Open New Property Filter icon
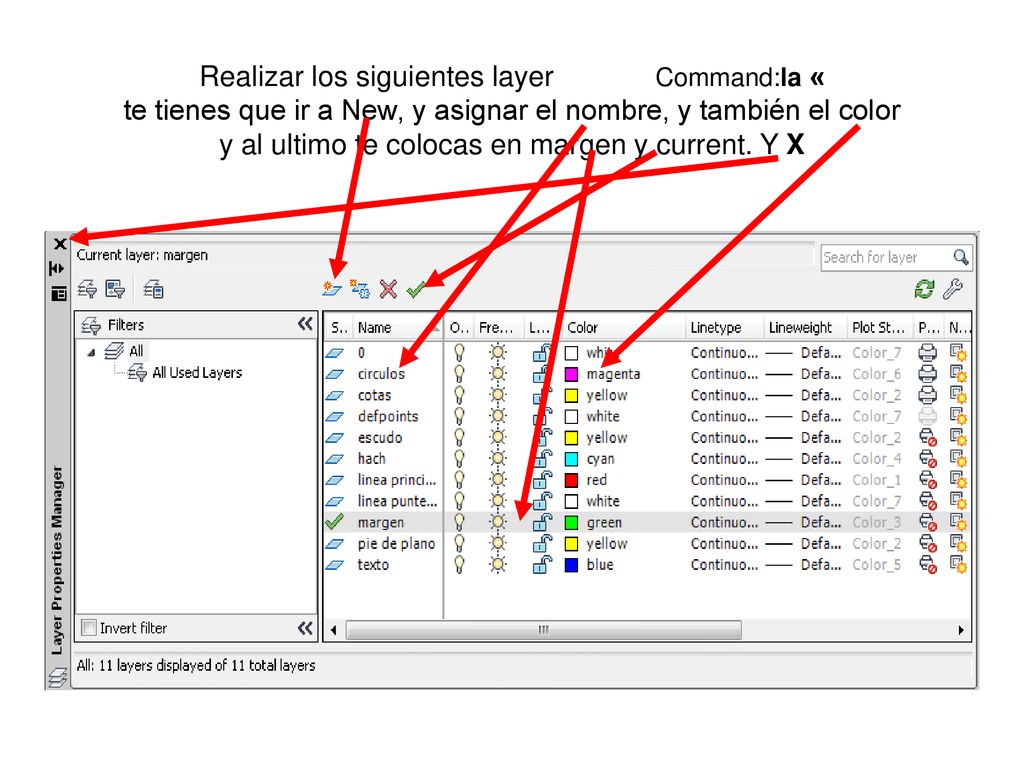This screenshot has width=1024, height=768. (x=87, y=289)
